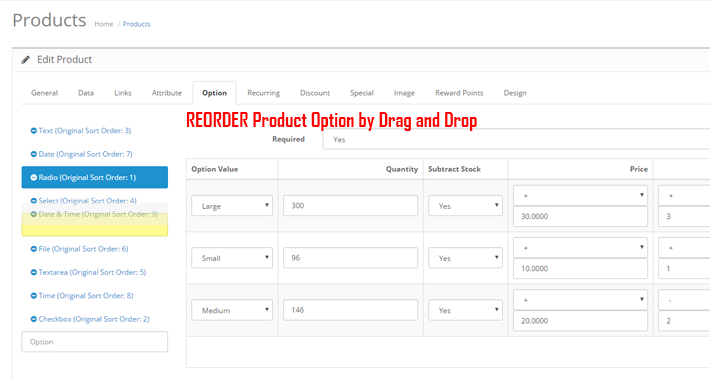Remove the Checkbox option via its minus icon

tap(34, 319)
